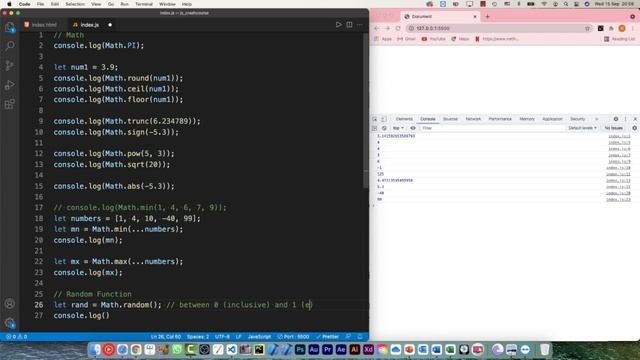Image resolution: width=640 pixels, height=360 pixels.
Task: Open the 'top' JavaScript context dropdown
Action: pos(398,128)
